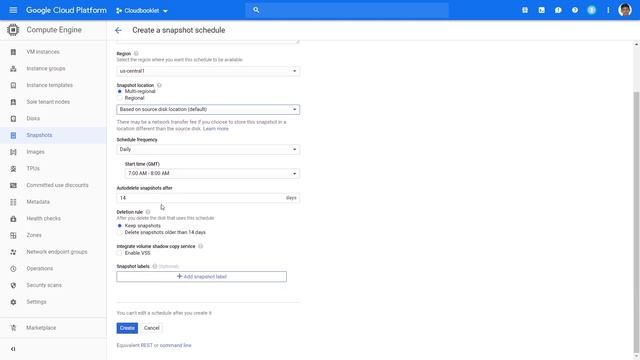Click the TPUs sidebar icon
The width and height of the screenshot is (640, 360).
pyautogui.click(x=13, y=169)
